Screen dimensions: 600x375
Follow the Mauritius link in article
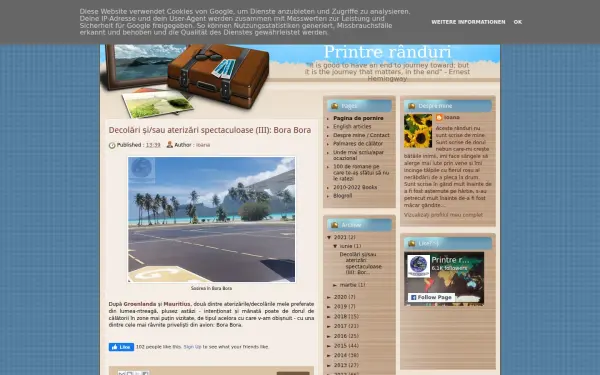[x=177, y=304]
